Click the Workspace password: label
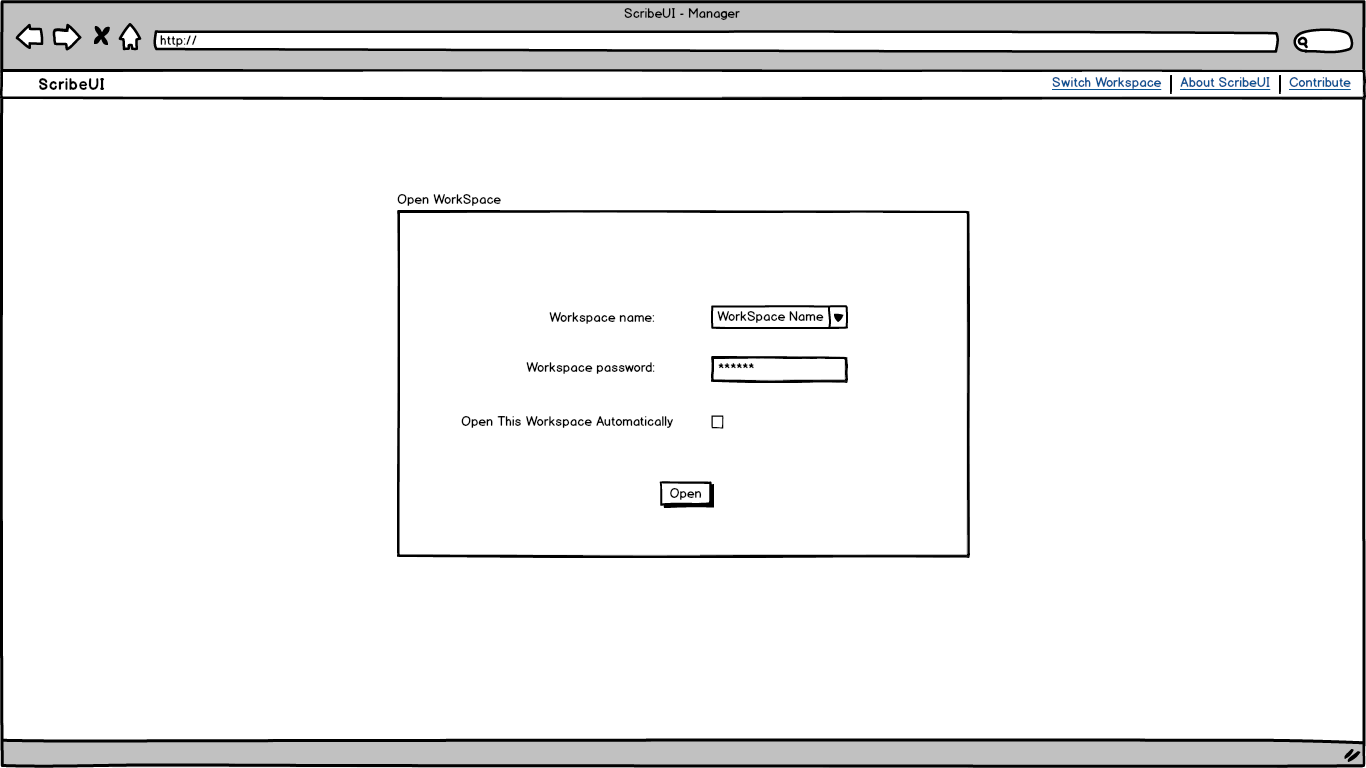 click(590, 368)
